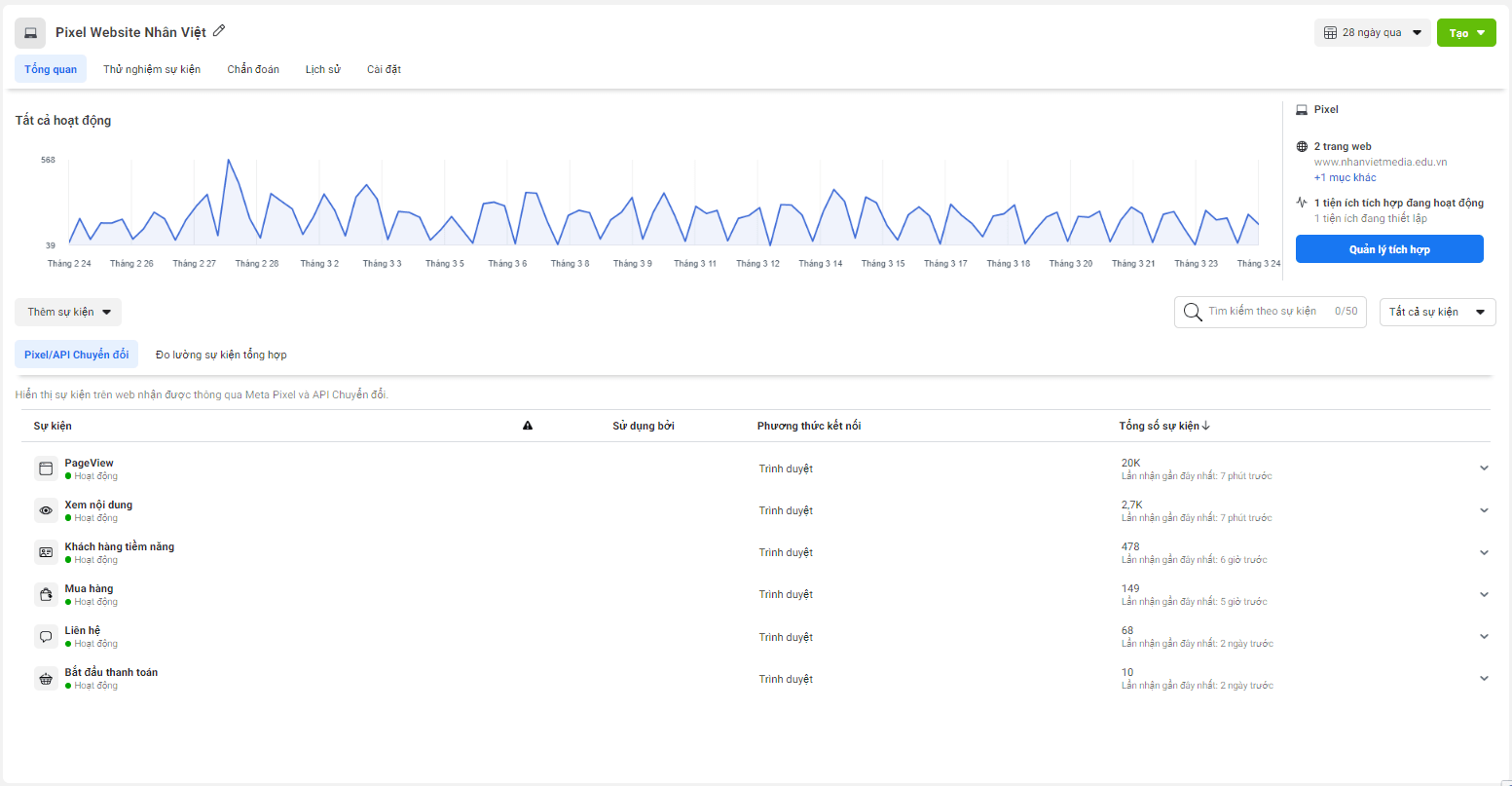Expand the Xem nội dung event row
Viewport: 1512px width, 786px height.
coord(1484,510)
